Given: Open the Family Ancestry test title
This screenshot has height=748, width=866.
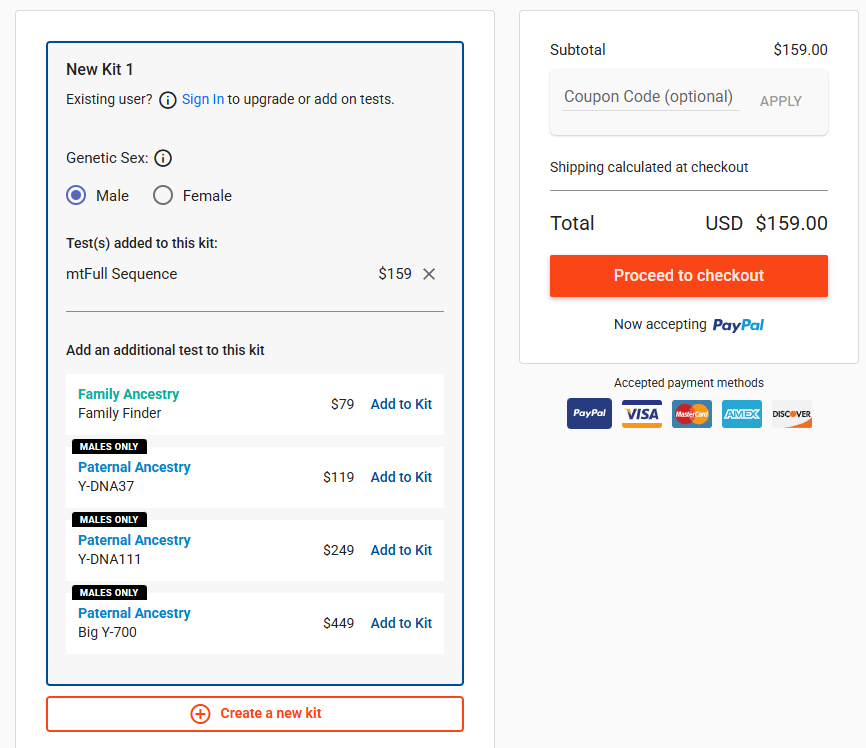Looking at the screenshot, I should pyautogui.click(x=128, y=394).
